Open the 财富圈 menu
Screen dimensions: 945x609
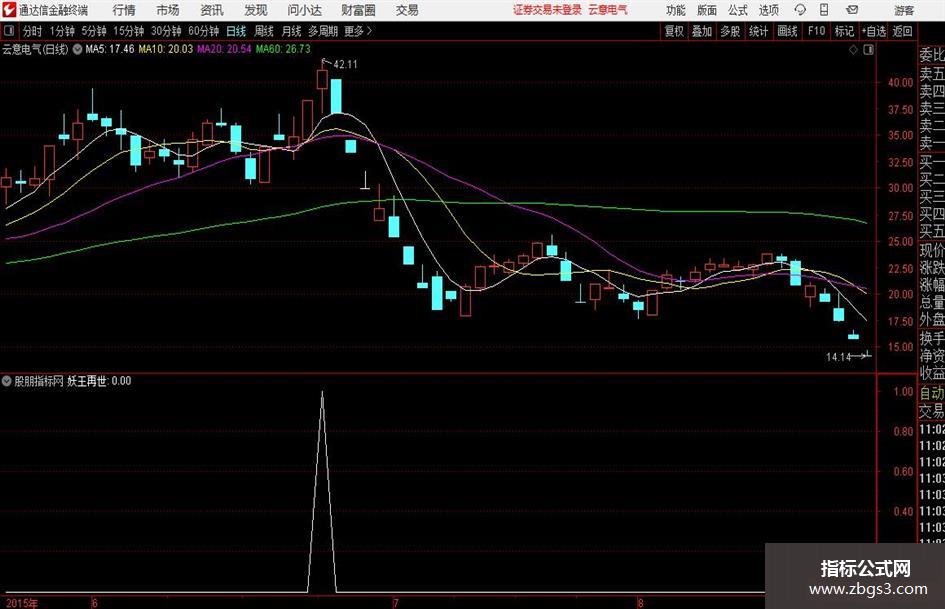(x=358, y=10)
